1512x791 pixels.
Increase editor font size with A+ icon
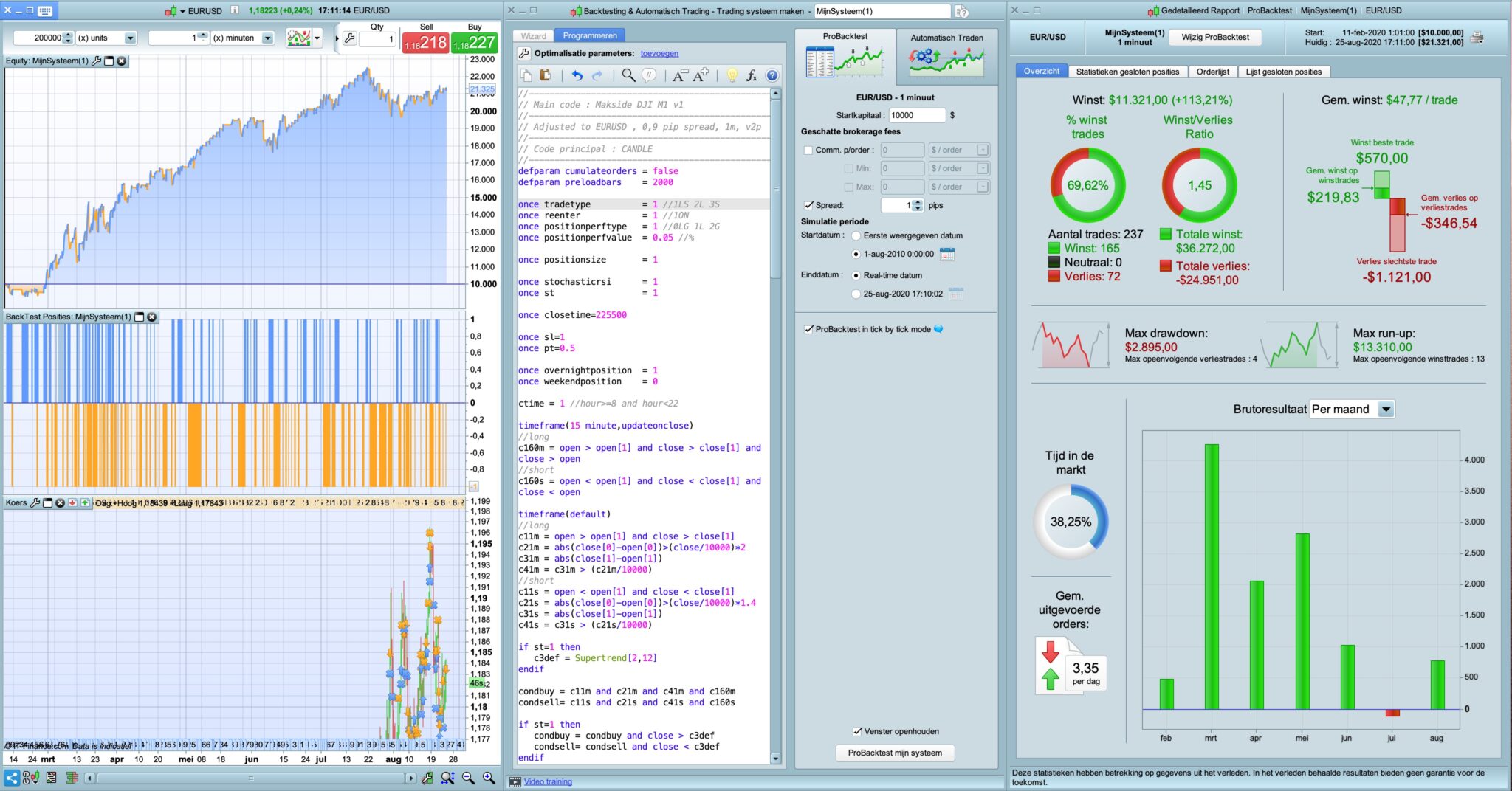click(x=701, y=75)
